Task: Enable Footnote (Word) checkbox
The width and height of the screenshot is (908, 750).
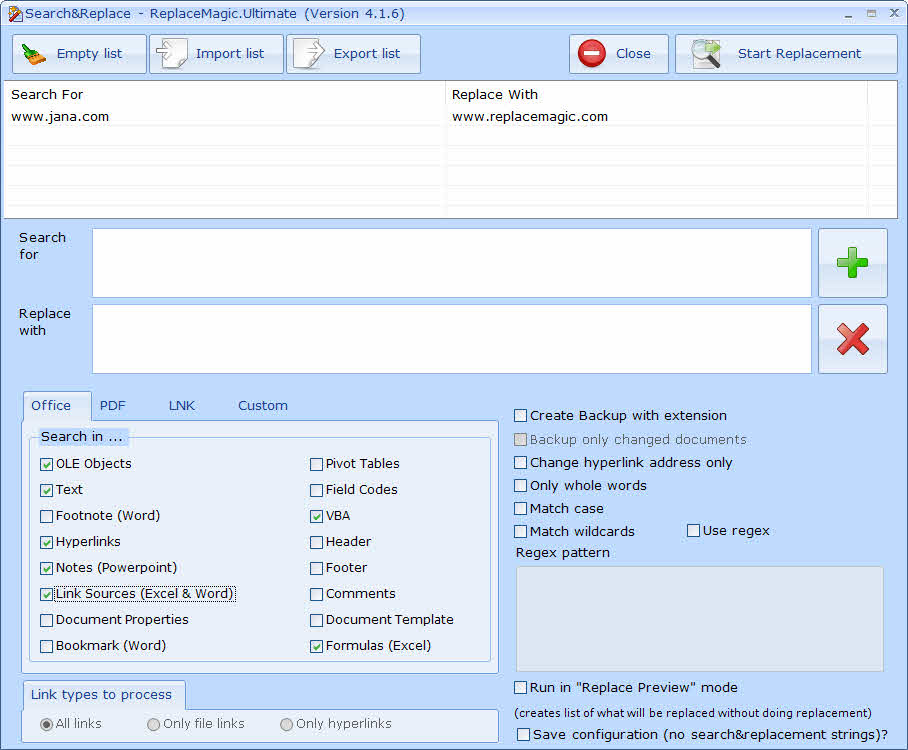Action: click(x=47, y=517)
